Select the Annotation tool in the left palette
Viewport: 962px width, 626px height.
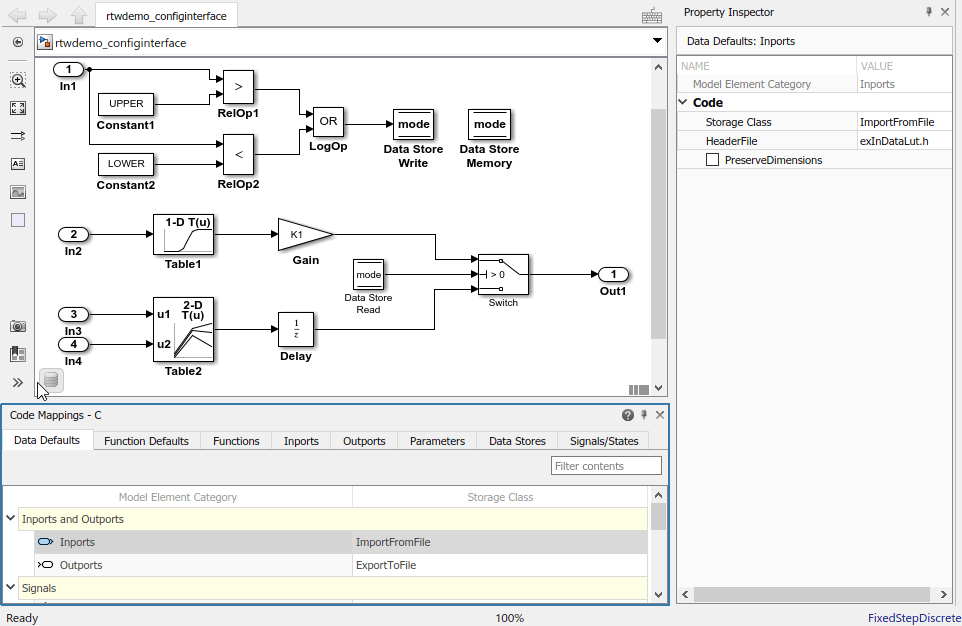[x=17, y=165]
